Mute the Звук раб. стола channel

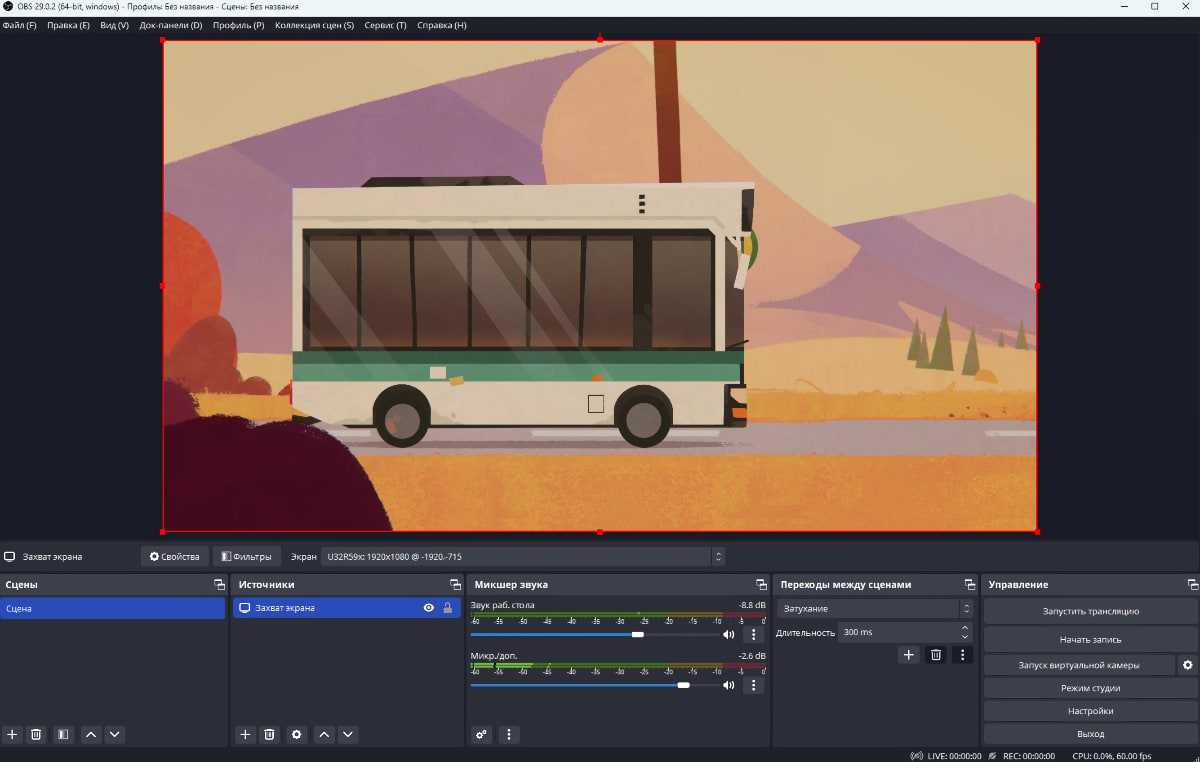729,634
